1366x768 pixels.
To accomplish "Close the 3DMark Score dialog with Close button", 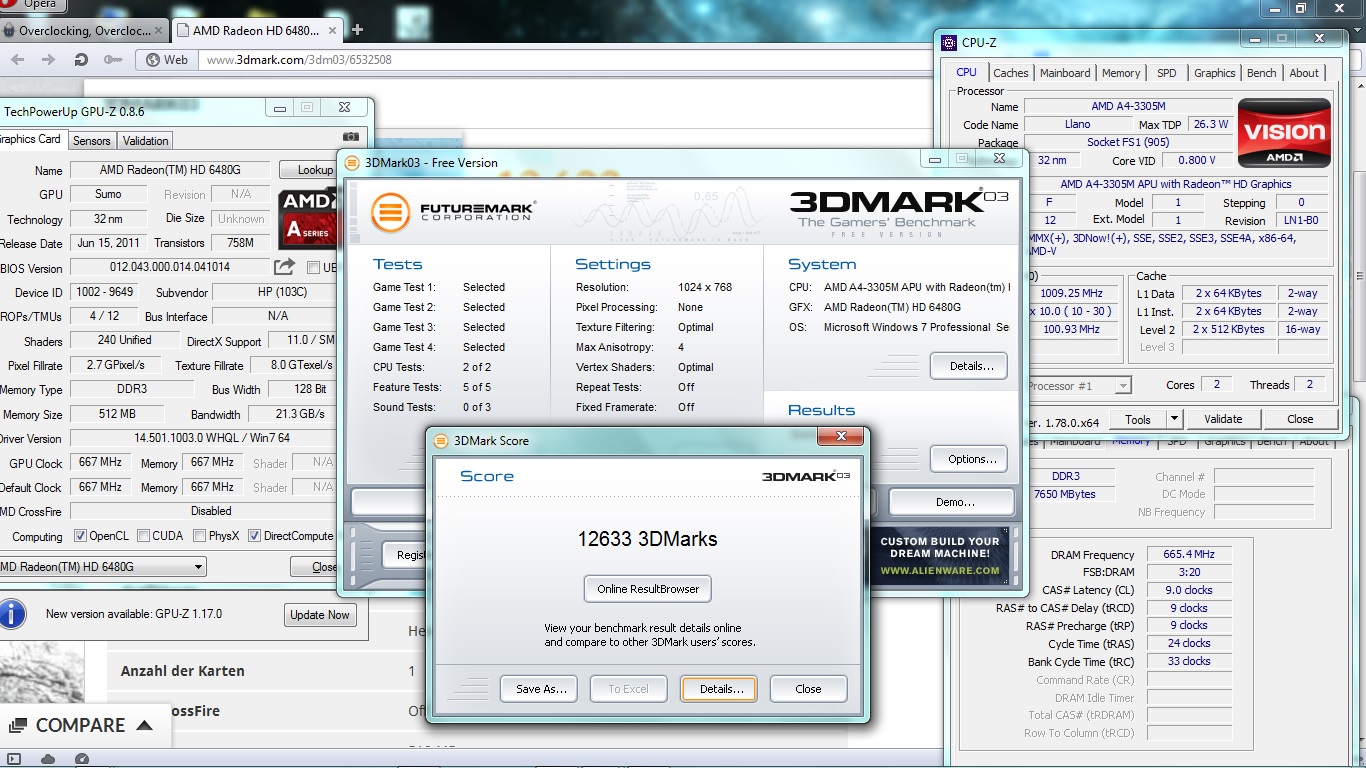I will [x=808, y=689].
